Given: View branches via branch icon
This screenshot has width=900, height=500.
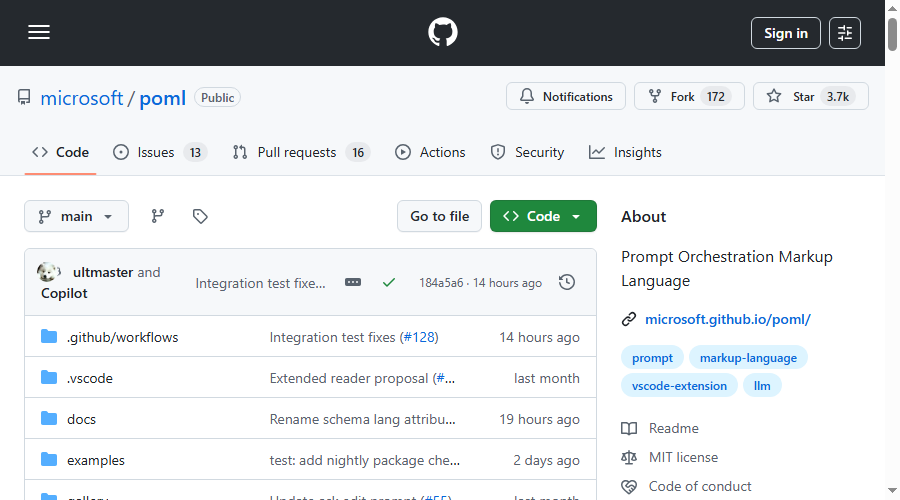Looking at the screenshot, I should point(158,216).
